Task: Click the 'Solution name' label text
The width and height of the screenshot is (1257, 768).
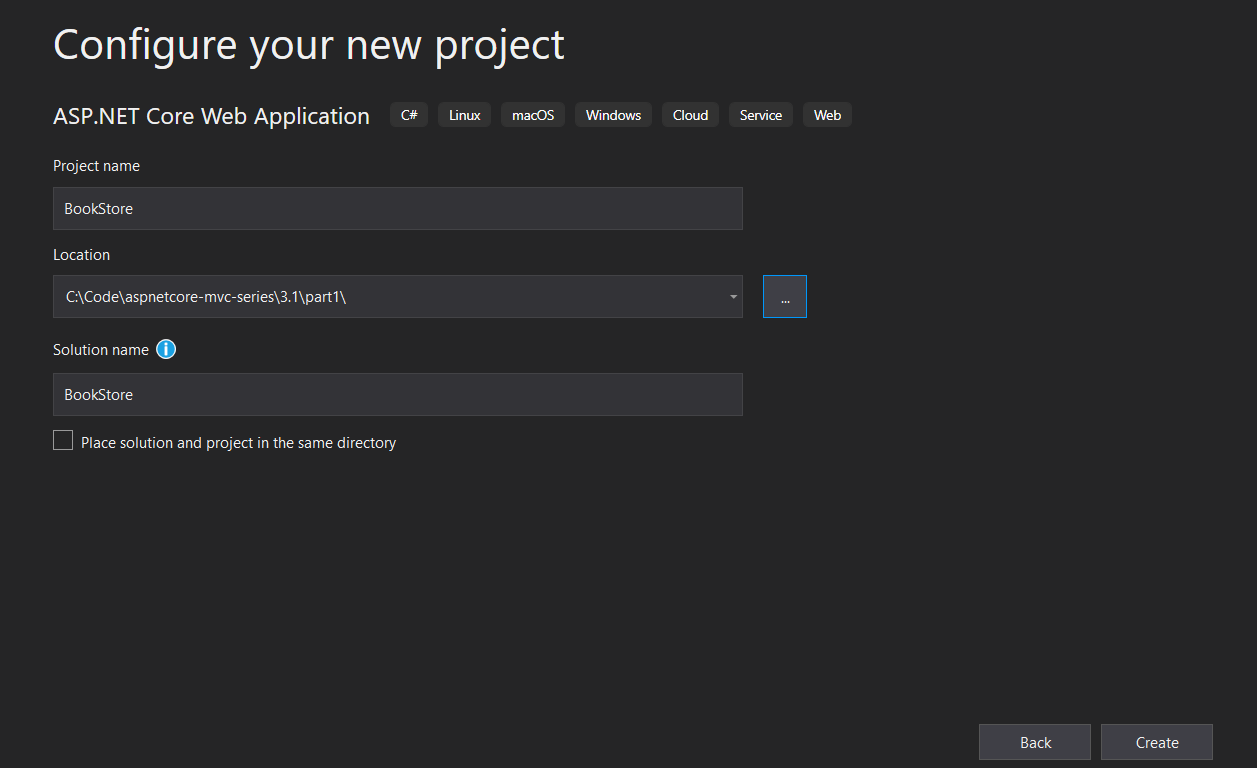Action: pyautogui.click(x=100, y=350)
